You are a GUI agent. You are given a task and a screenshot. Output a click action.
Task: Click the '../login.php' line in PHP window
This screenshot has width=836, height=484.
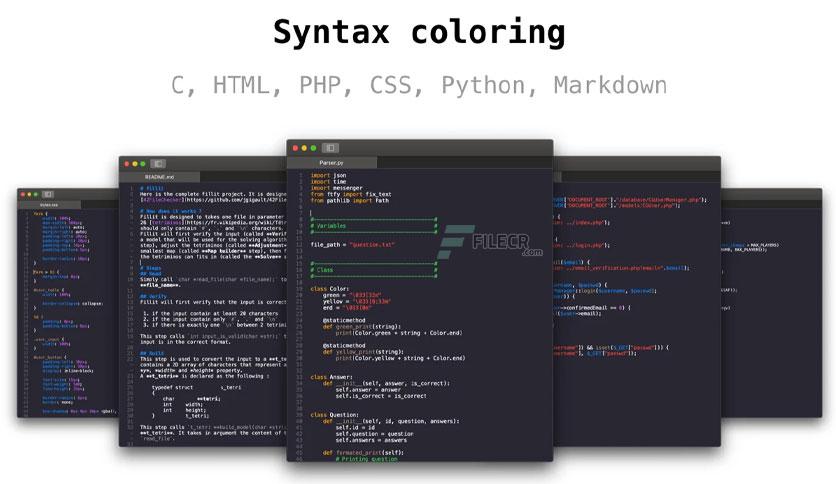580,245
